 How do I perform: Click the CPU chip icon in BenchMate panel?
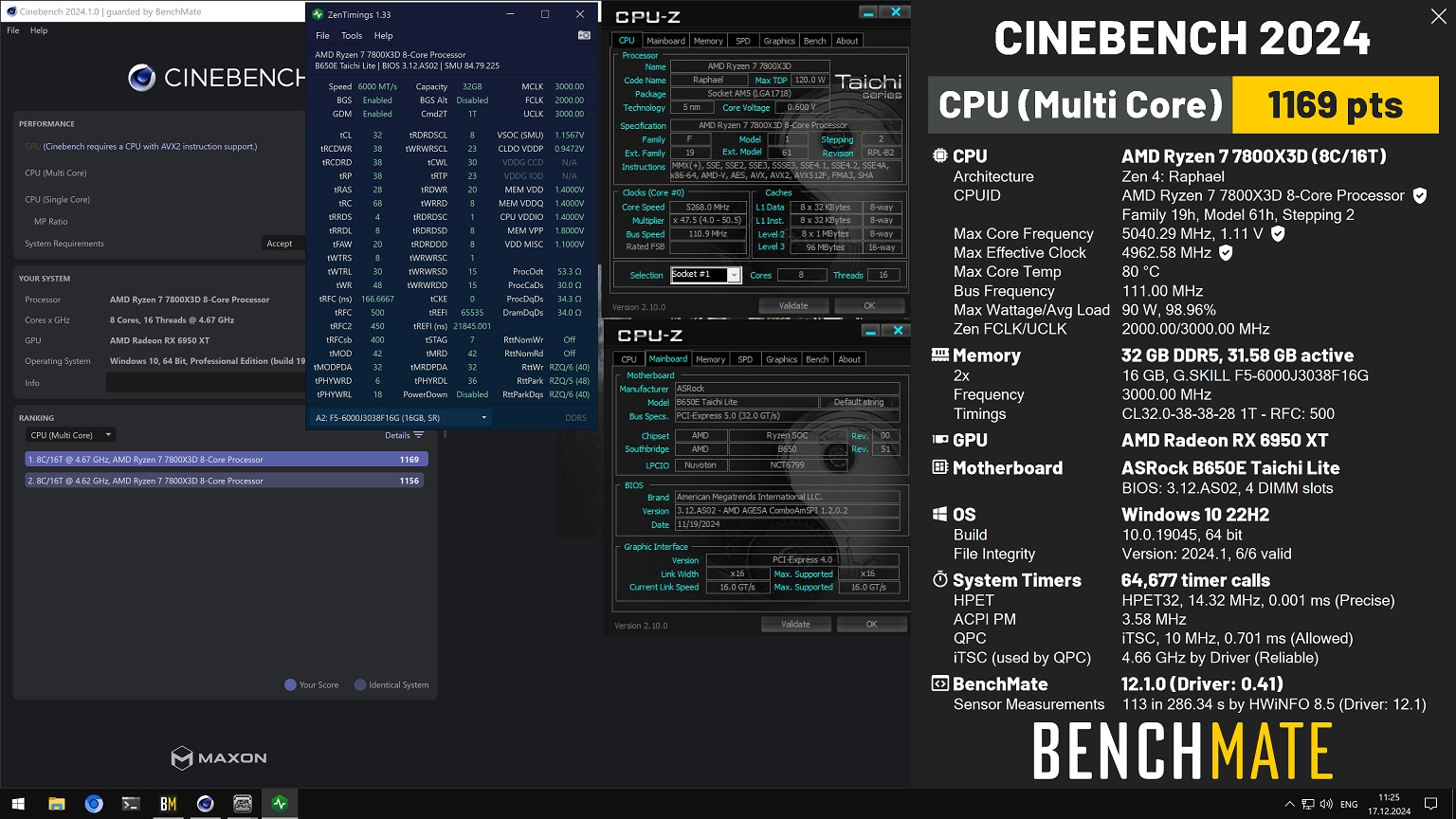(939, 155)
